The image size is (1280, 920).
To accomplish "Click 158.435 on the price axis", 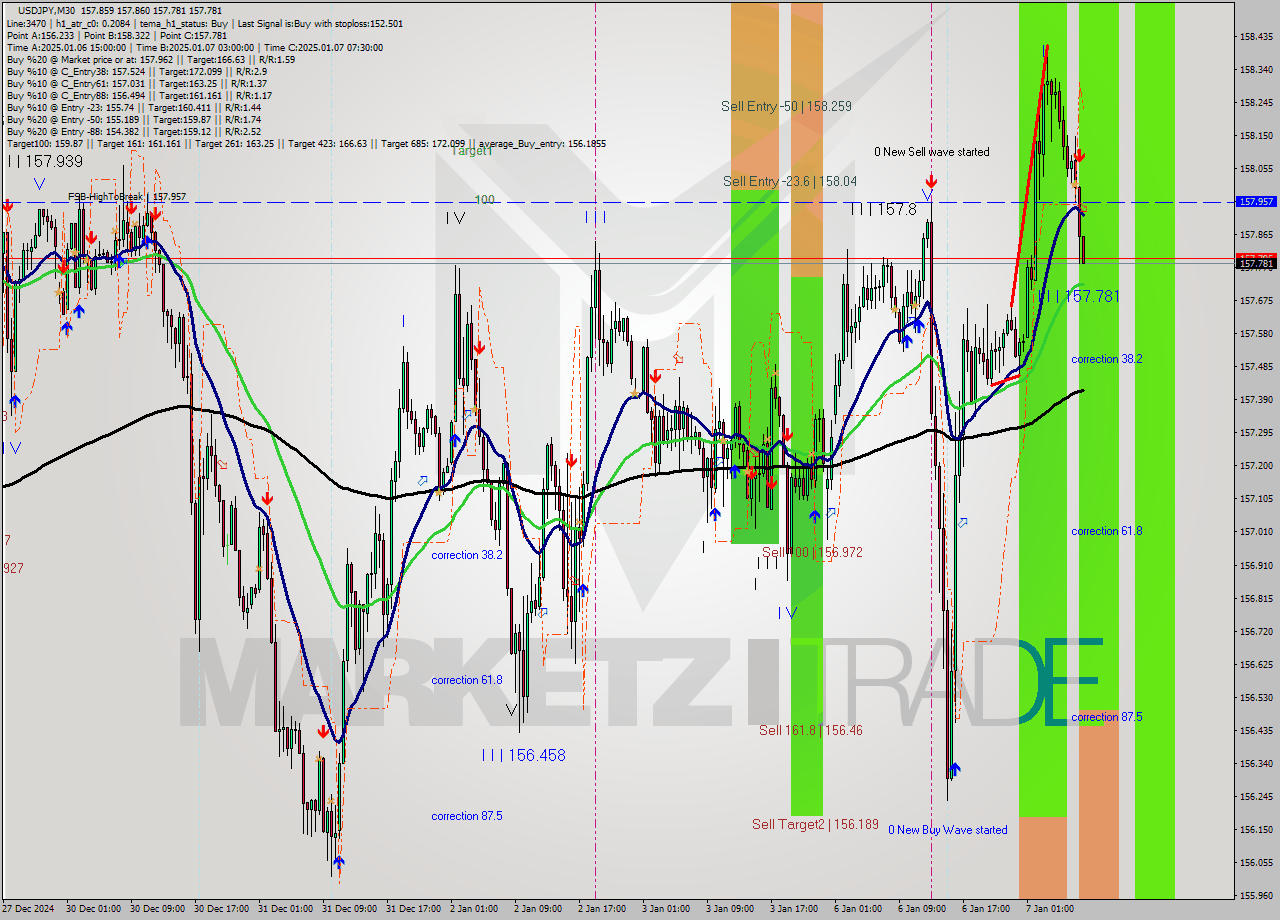I will coord(1256,37).
